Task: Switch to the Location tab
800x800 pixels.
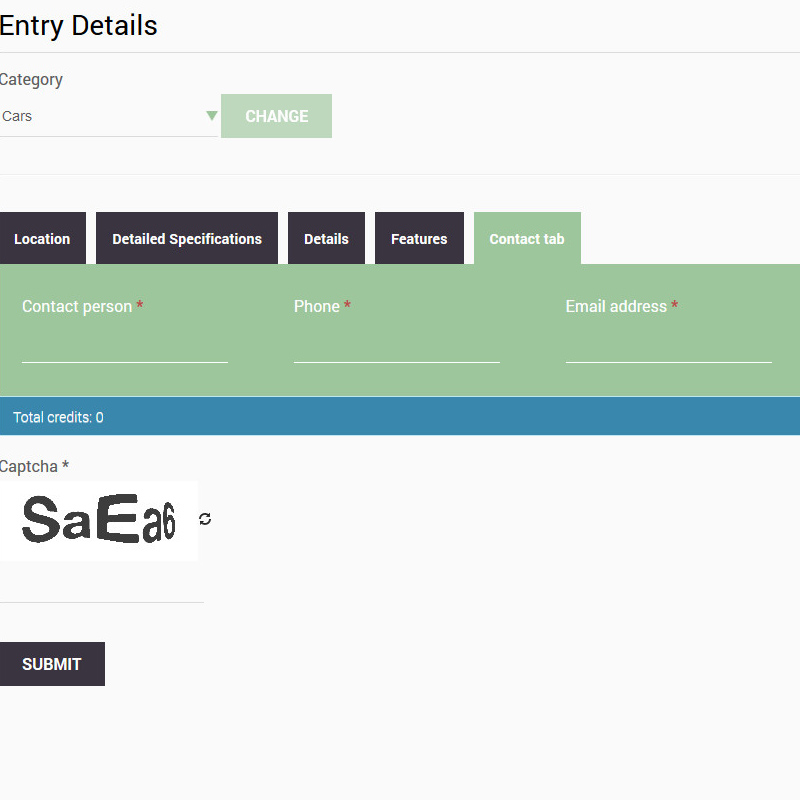Action: click(42, 239)
